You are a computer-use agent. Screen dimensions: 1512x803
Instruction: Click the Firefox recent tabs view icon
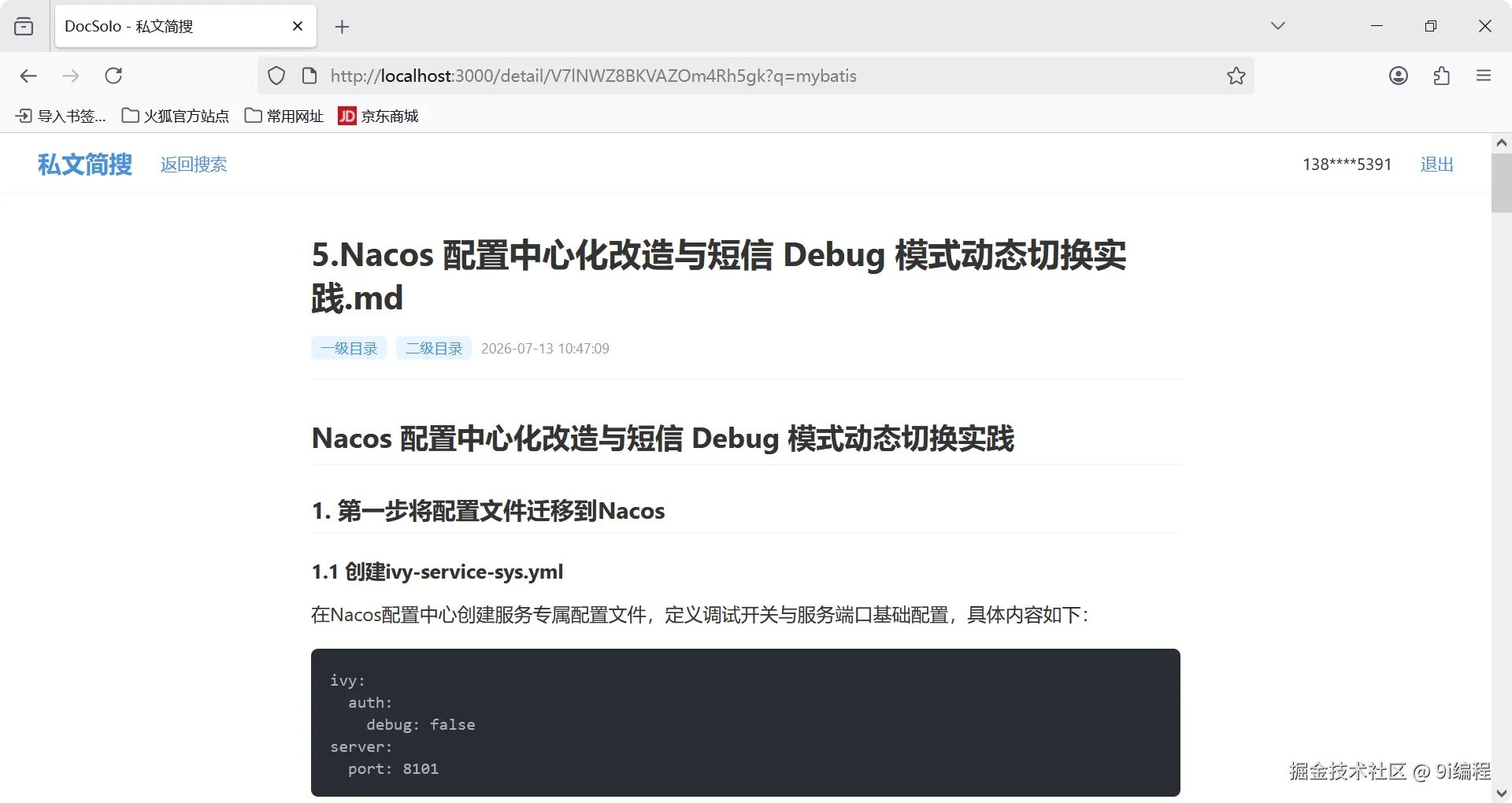coord(24,26)
